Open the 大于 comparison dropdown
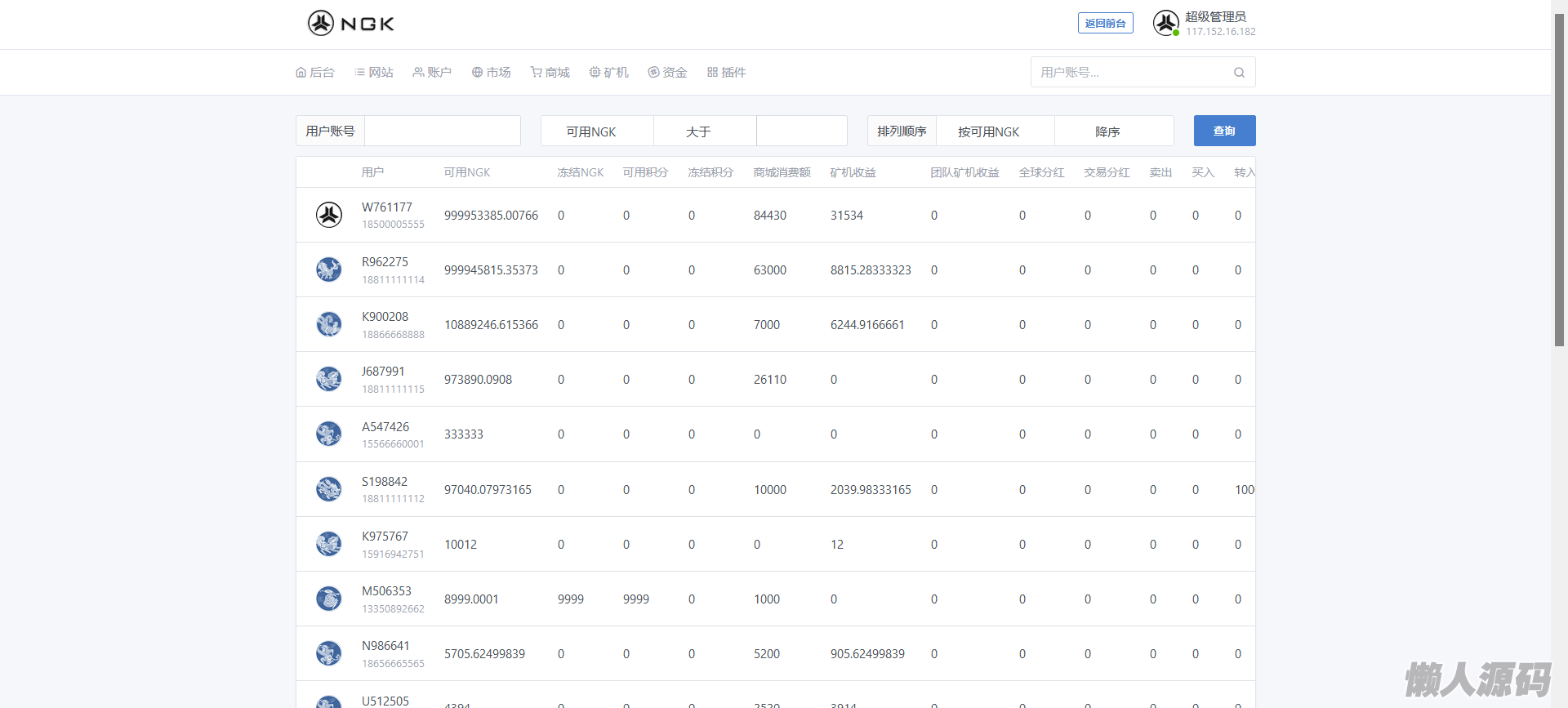 [x=705, y=131]
